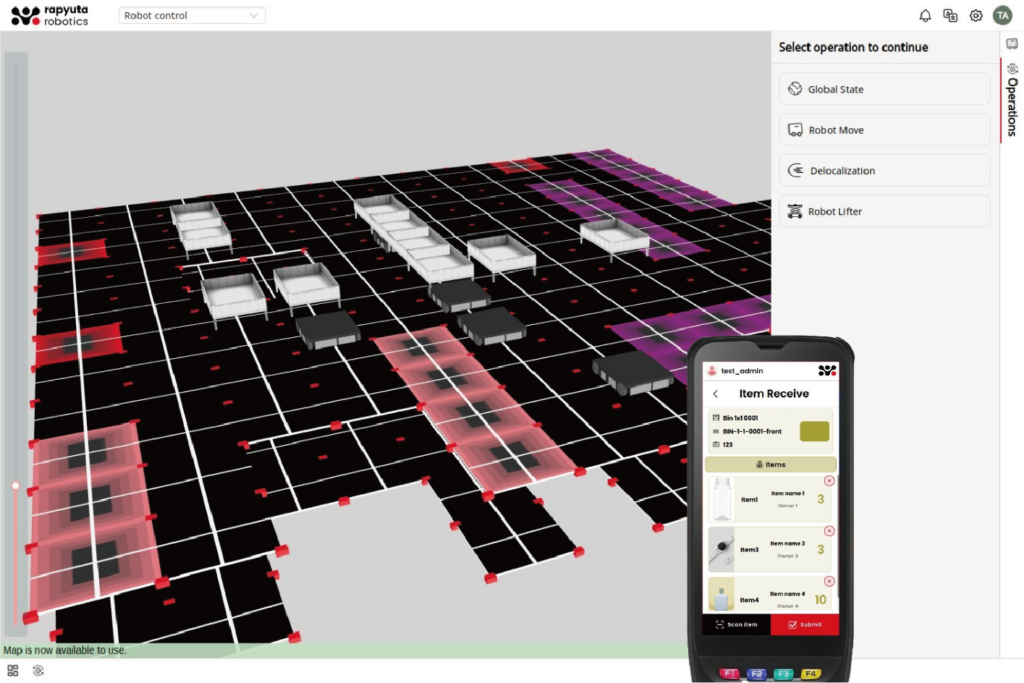Go back from Item Receive on handheld
This screenshot has width=1024, height=683.
716,394
